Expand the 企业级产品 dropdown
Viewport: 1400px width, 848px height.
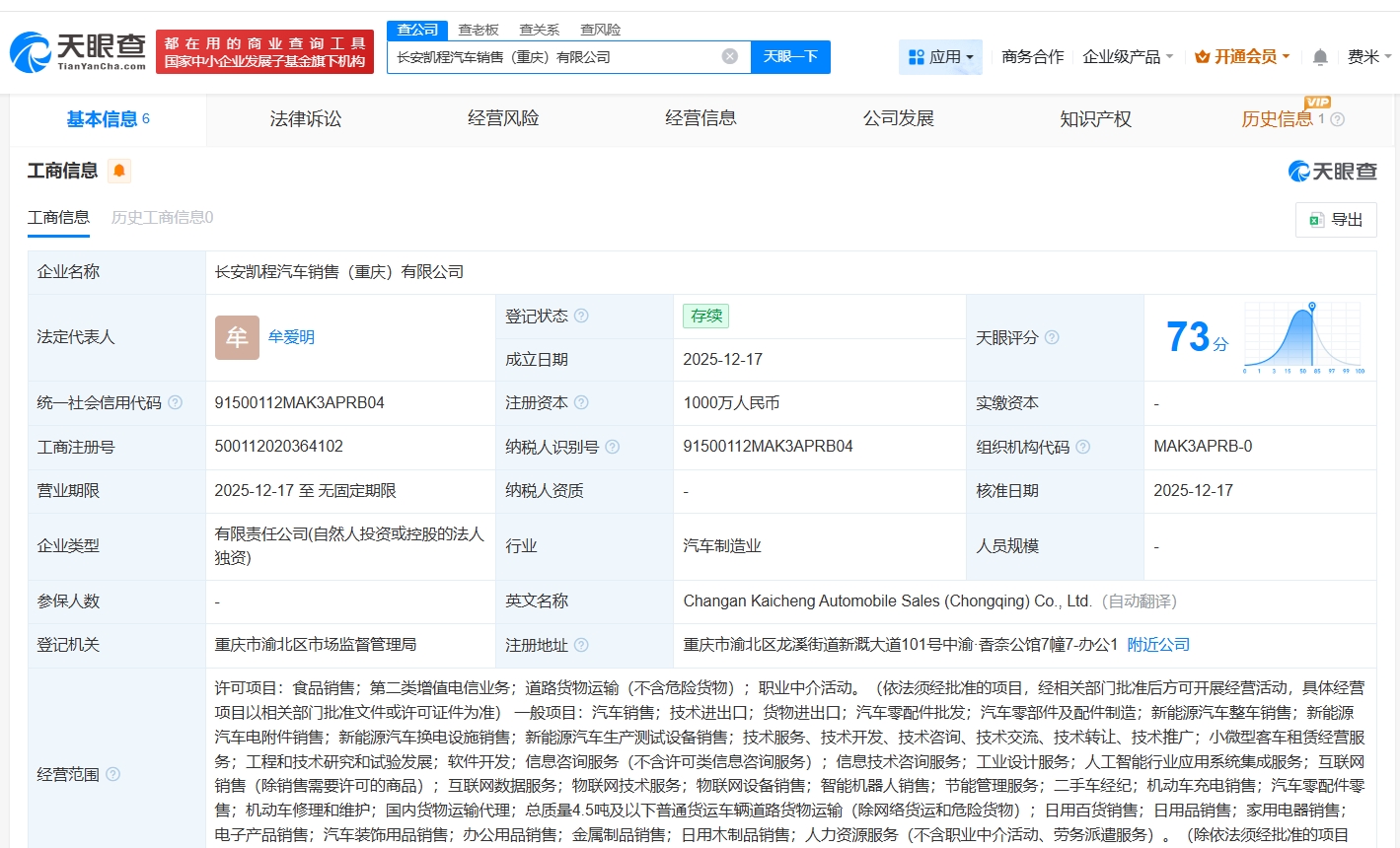point(1128,57)
